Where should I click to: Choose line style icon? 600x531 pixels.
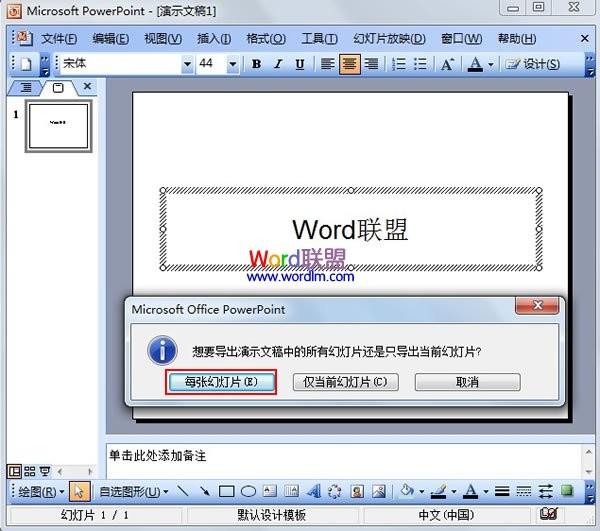pyautogui.click(x=502, y=492)
